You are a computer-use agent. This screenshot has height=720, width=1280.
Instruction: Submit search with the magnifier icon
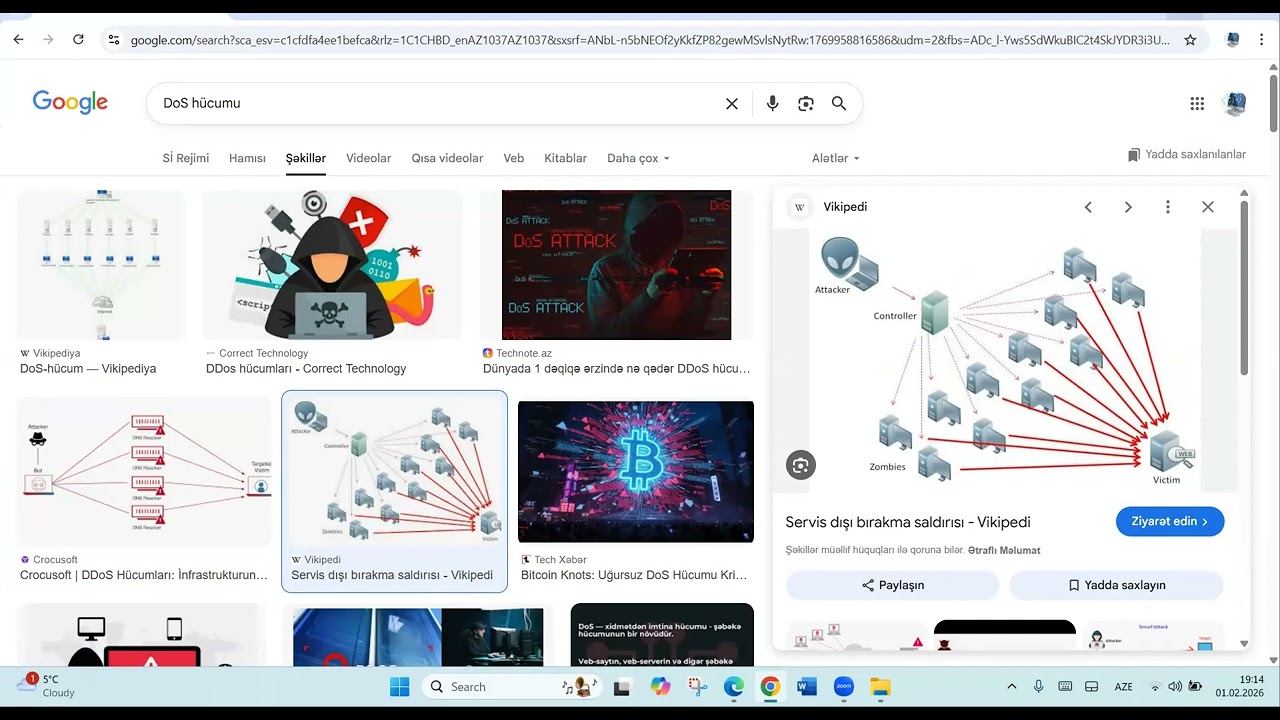[839, 103]
